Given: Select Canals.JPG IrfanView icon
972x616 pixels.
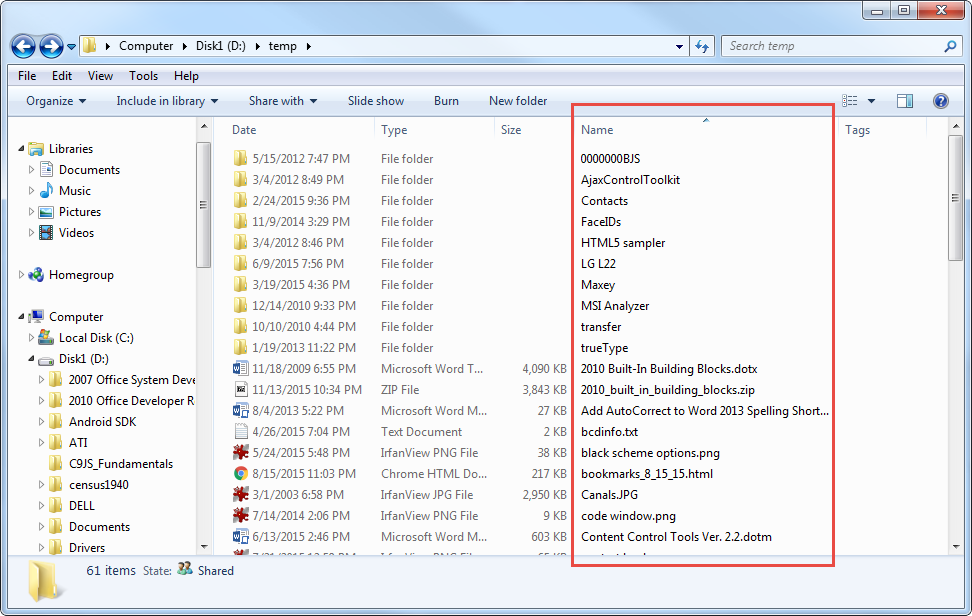Looking at the screenshot, I should coord(241,495).
